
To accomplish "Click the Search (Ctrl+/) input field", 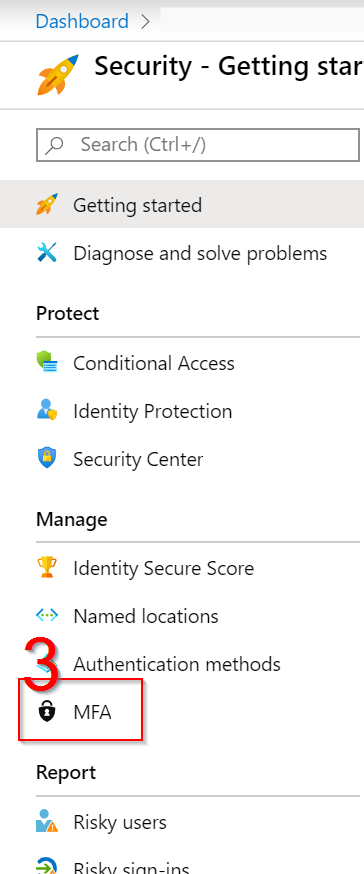I will (x=198, y=145).
